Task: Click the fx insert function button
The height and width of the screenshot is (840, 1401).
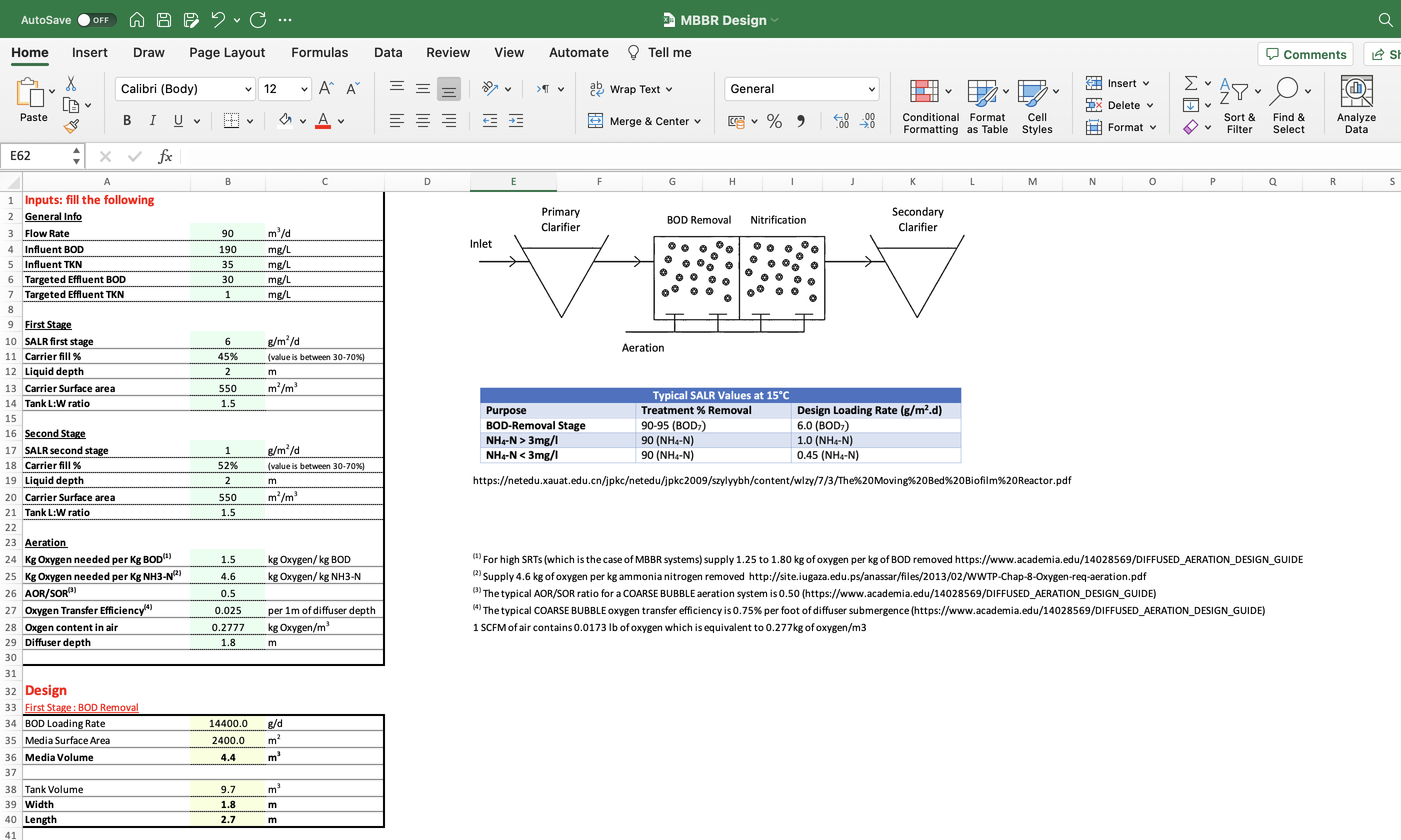Action: coord(164,156)
